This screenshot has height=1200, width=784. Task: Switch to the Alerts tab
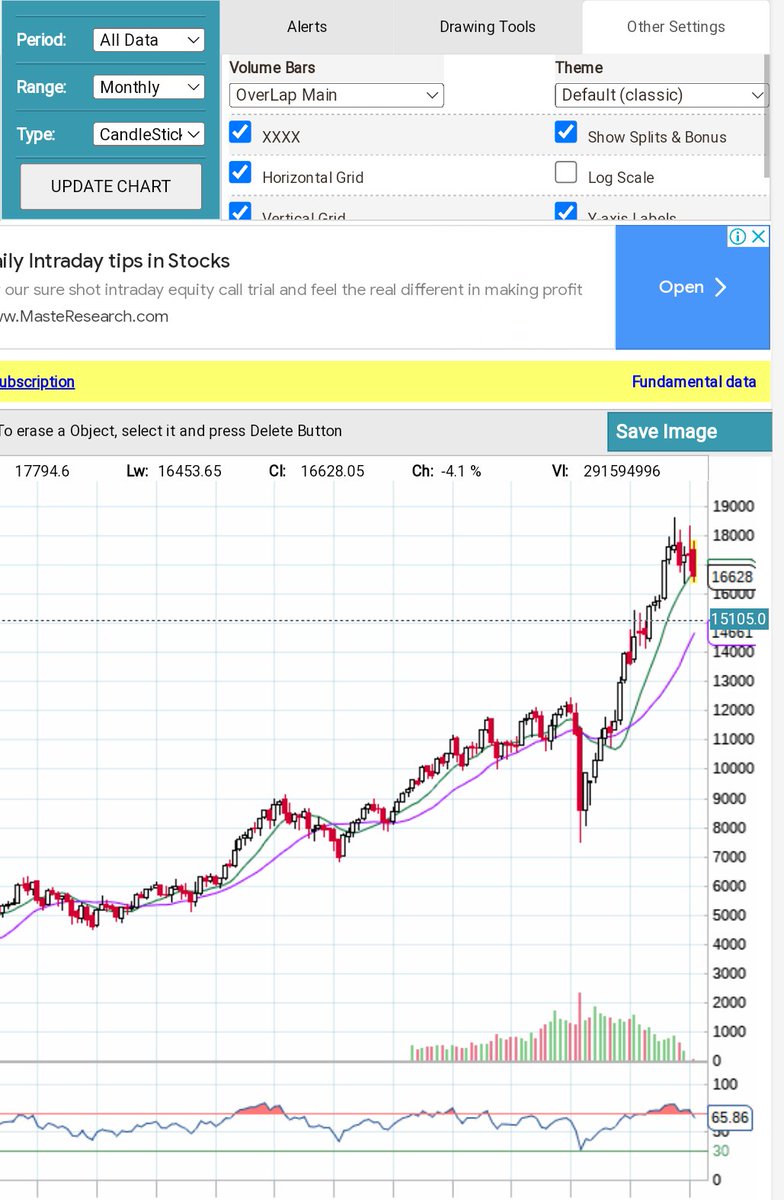tap(307, 27)
